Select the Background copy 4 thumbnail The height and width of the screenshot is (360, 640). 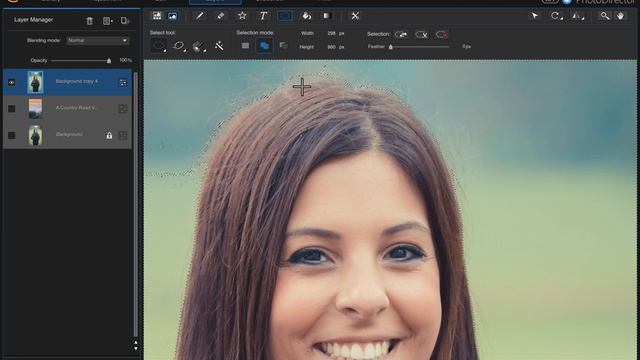coord(35,82)
